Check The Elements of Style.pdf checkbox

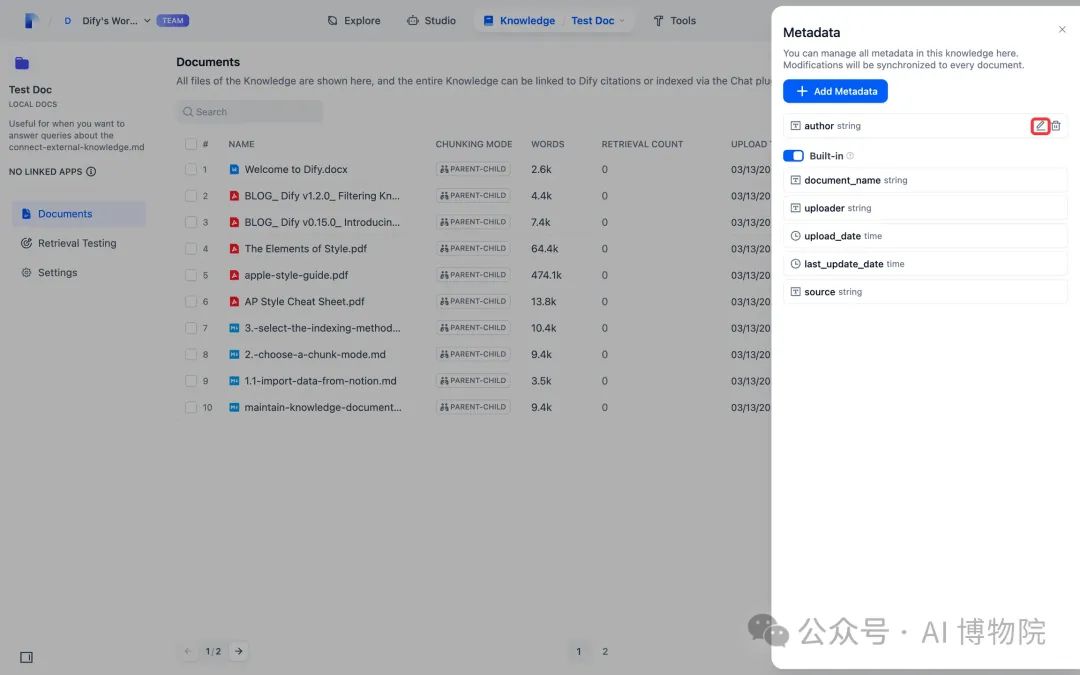(x=191, y=249)
